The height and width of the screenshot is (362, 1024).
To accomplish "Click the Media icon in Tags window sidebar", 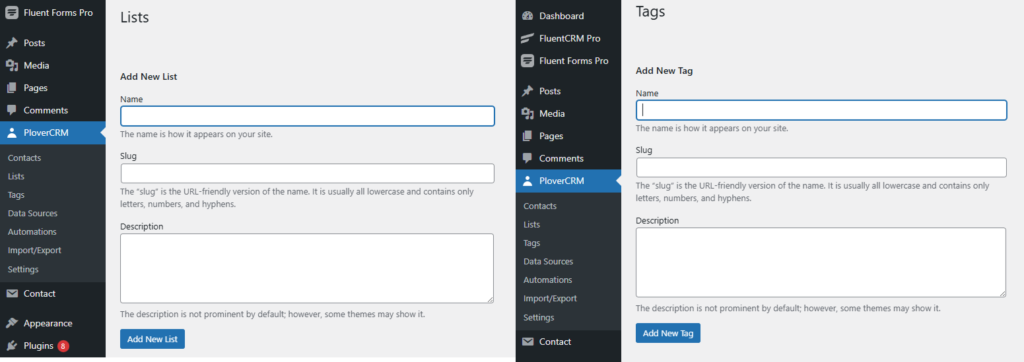I will 528,114.
